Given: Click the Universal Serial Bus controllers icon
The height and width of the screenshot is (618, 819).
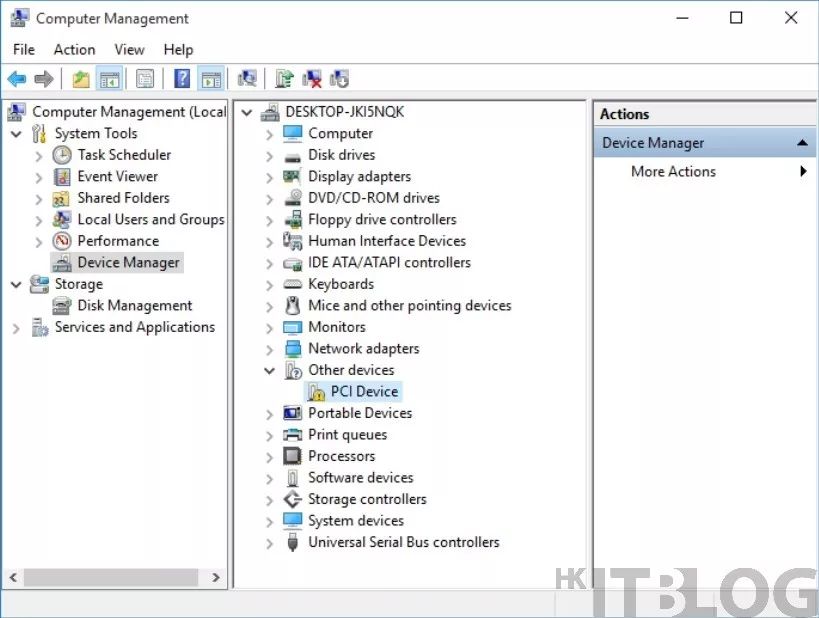Looking at the screenshot, I should point(292,542).
